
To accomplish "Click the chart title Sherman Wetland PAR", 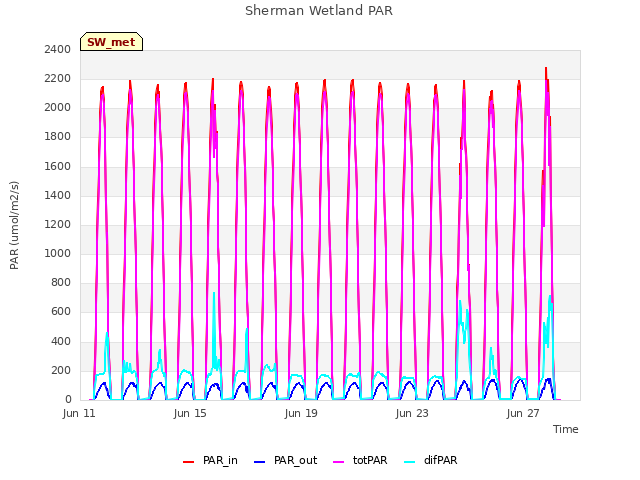I will (319, 11).
